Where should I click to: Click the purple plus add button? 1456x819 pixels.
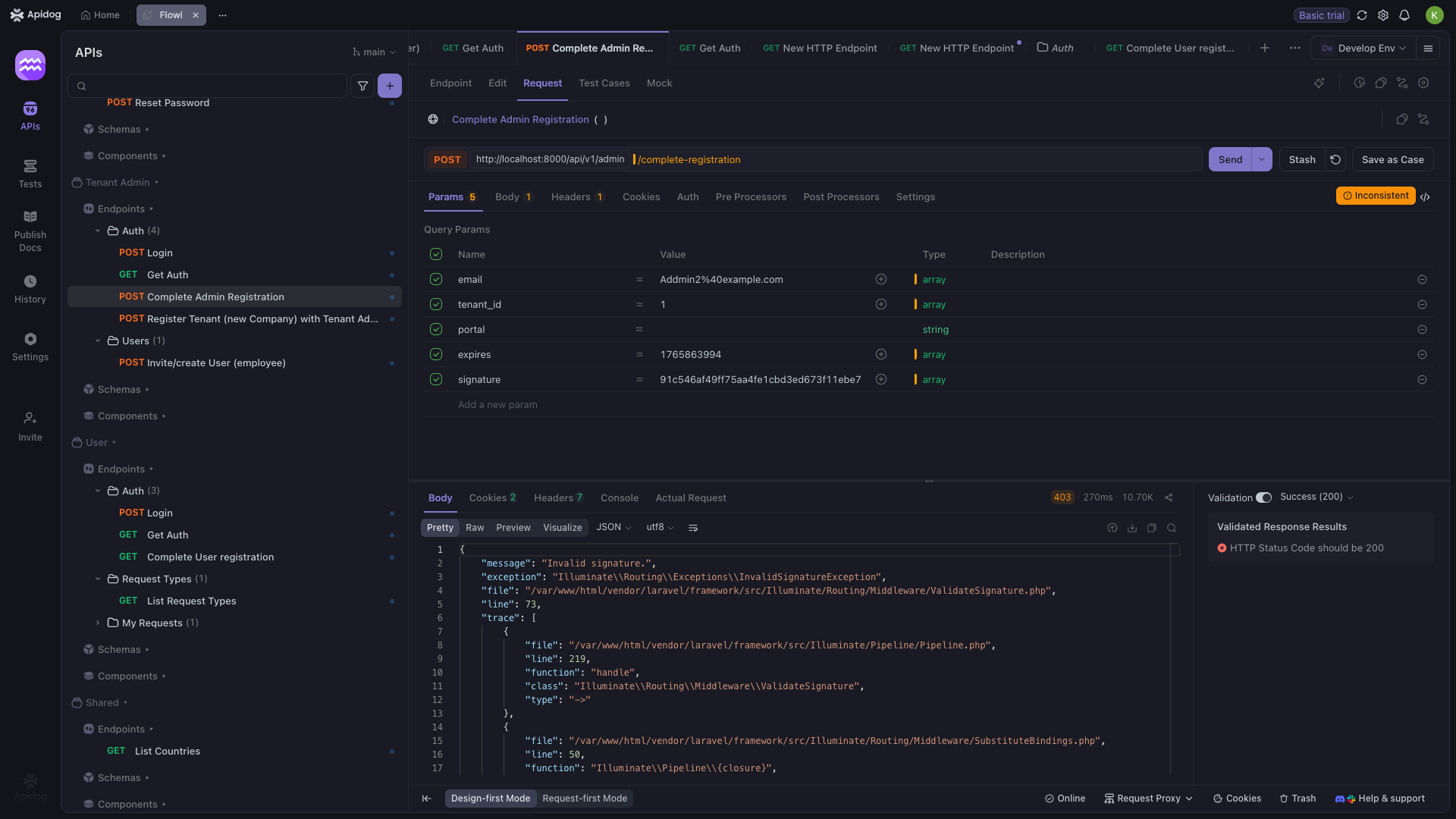pos(390,86)
